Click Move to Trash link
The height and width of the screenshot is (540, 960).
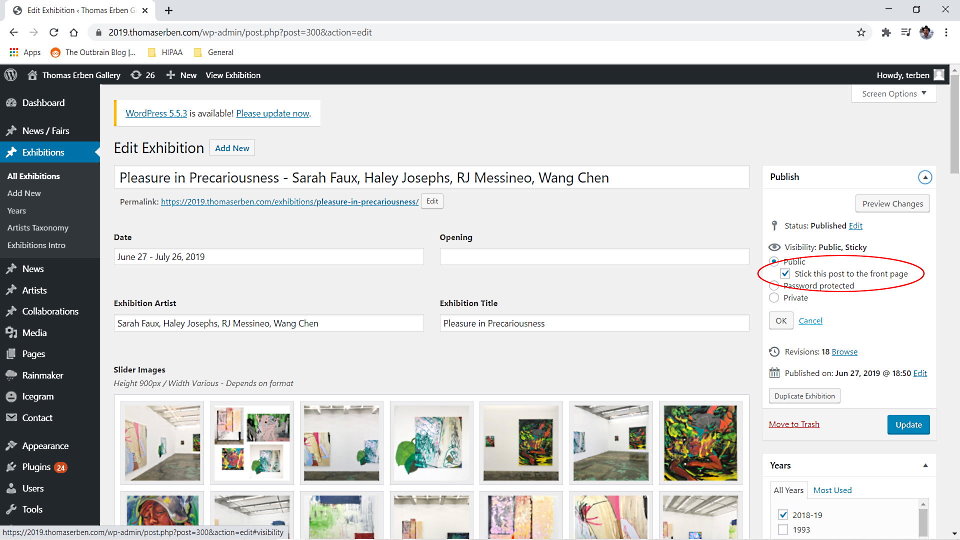click(x=793, y=424)
